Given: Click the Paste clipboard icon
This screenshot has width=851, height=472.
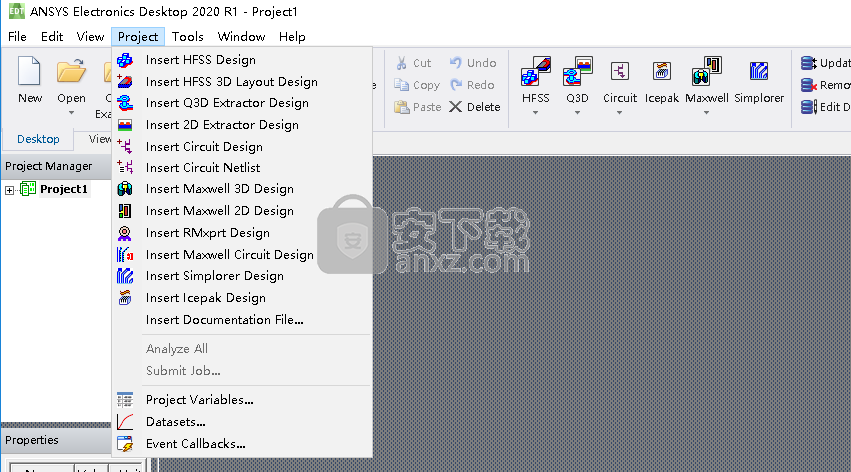Looking at the screenshot, I should (402, 107).
